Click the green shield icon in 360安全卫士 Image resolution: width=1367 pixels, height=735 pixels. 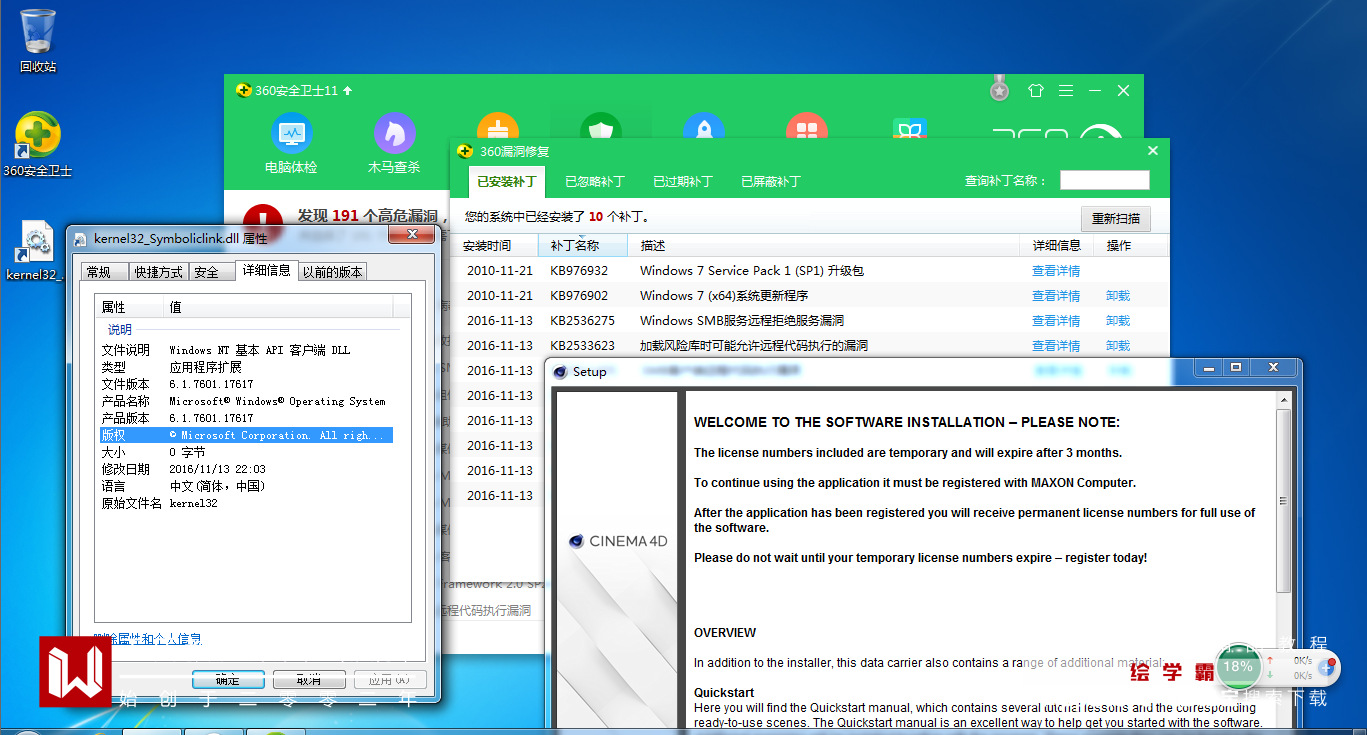point(601,128)
